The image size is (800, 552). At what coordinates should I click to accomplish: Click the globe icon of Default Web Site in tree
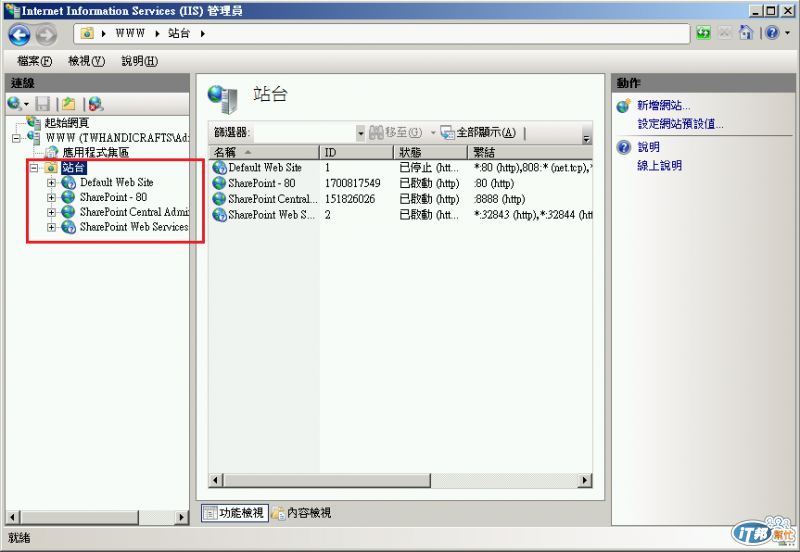coord(68,182)
